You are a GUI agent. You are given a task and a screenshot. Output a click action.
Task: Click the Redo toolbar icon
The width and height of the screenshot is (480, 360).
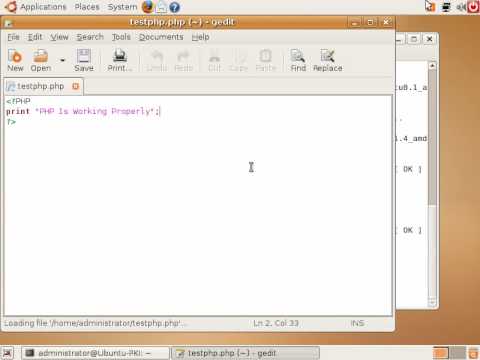click(183, 60)
